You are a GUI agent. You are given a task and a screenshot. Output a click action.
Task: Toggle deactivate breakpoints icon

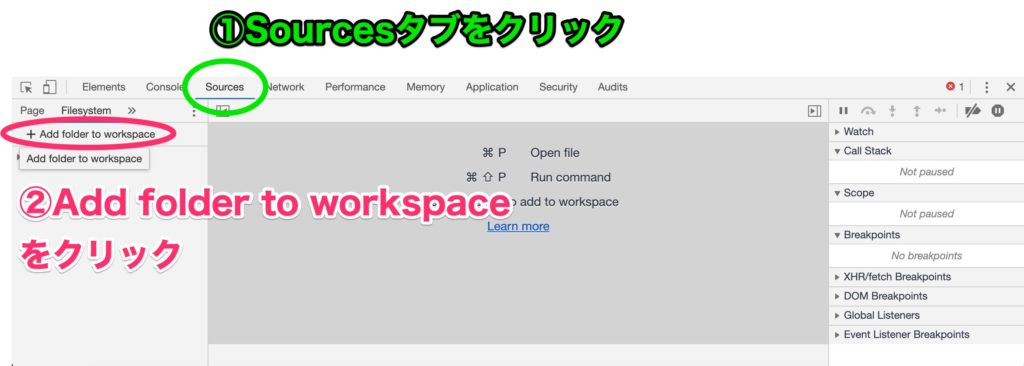pyautogui.click(x=972, y=111)
